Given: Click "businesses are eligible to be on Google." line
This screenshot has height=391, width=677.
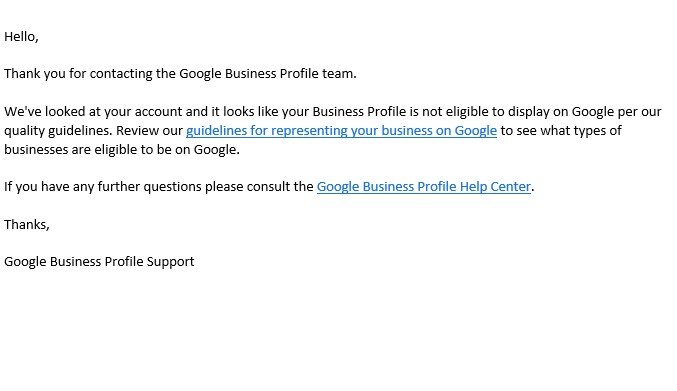Looking at the screenshot, I should pos(122,150).
